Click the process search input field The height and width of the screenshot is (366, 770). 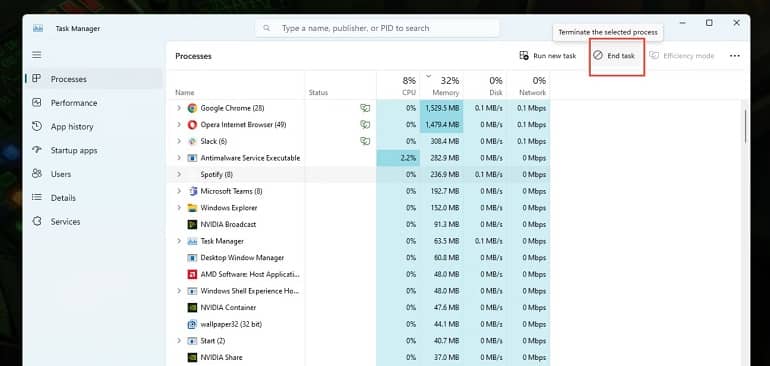(377, 28)
